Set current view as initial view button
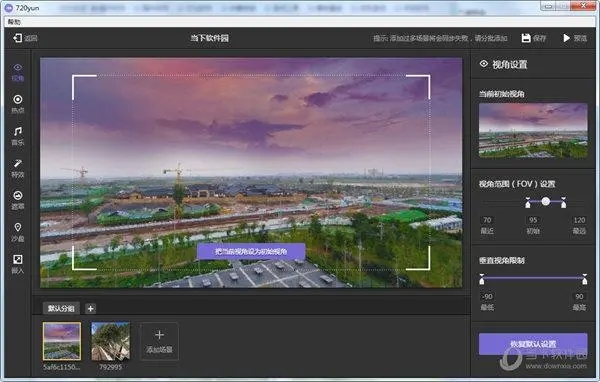Viewport: 600px width, 382px height. pyautogui.click(x=251, y=251)
